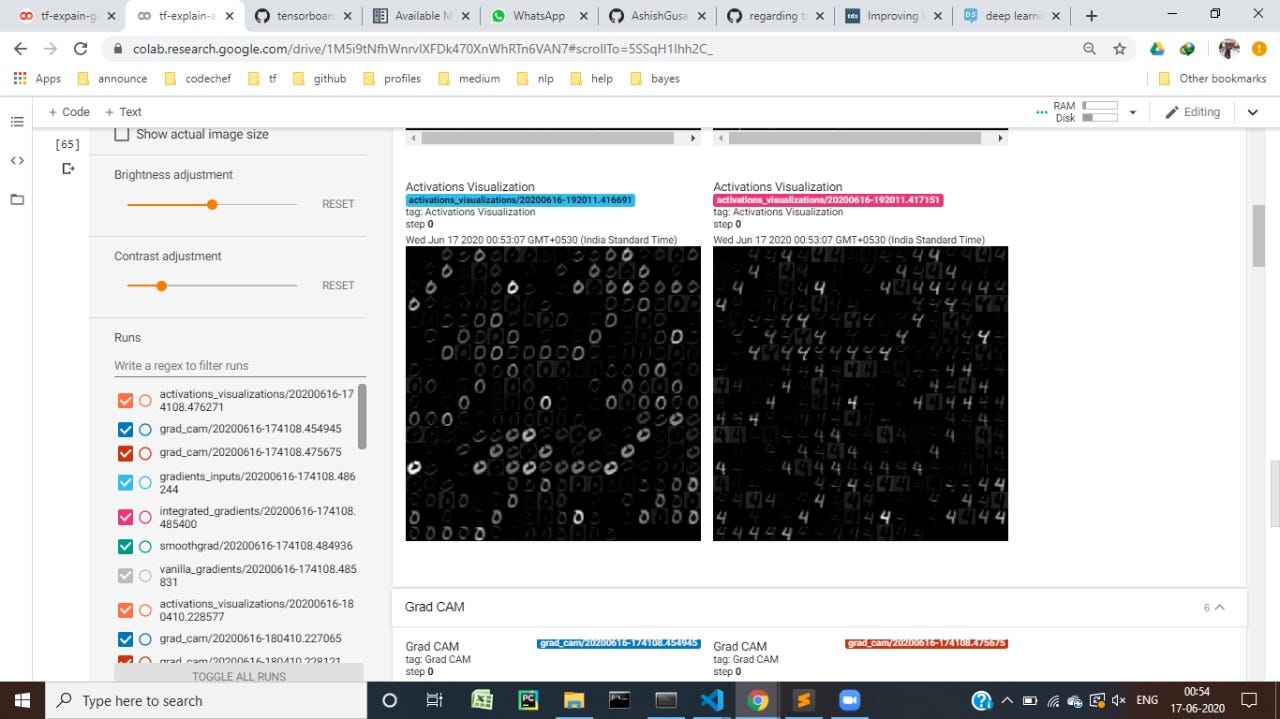Click the blue activations_visualizations/20200616-192011.416691 run label
1280x719 pixels.
520,200
